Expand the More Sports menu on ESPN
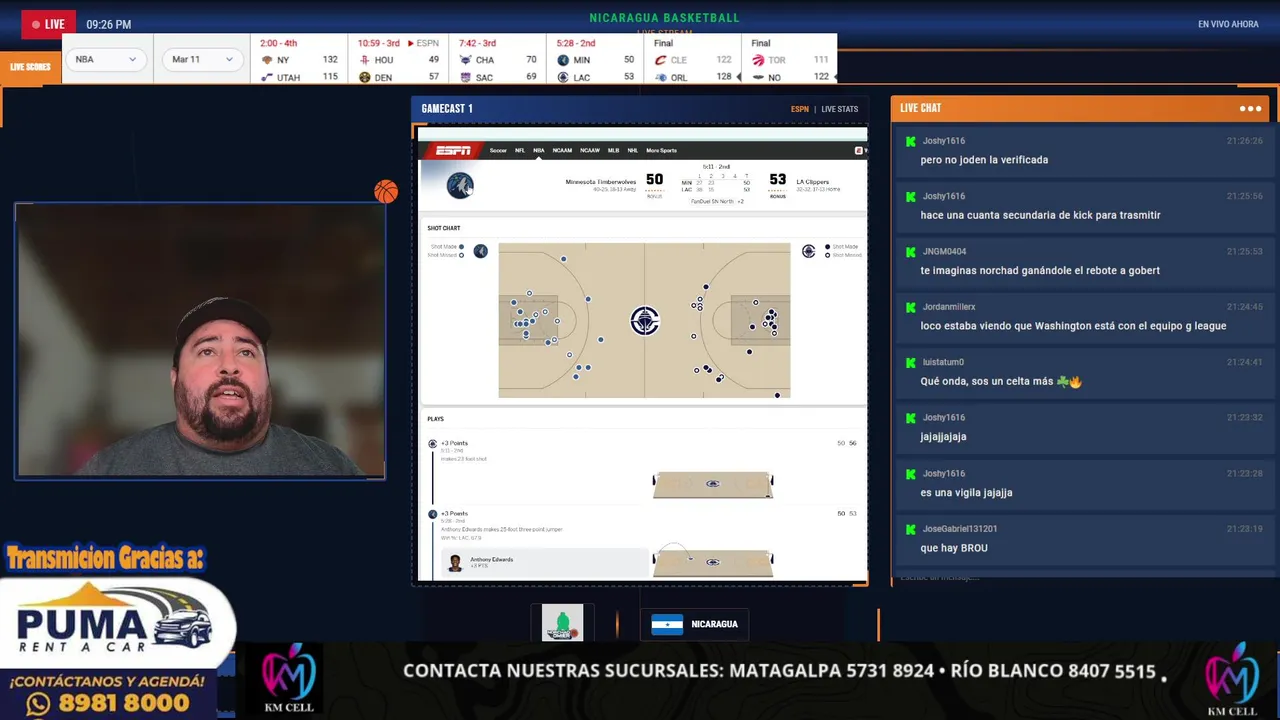 tap(661, 150)
